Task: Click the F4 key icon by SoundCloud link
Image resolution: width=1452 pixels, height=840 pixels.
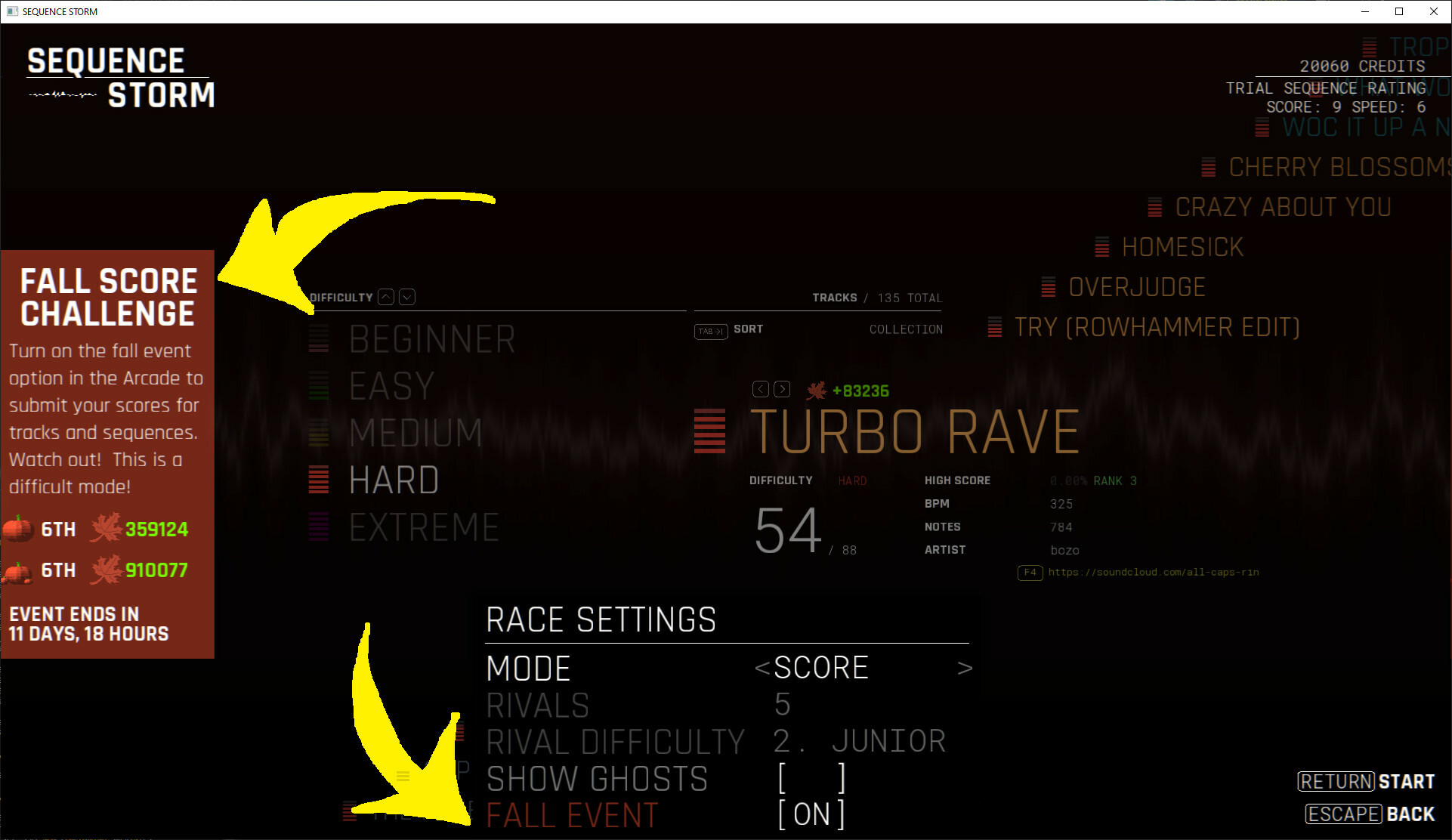Action: pyautogui.click(x=1030, y=572)
